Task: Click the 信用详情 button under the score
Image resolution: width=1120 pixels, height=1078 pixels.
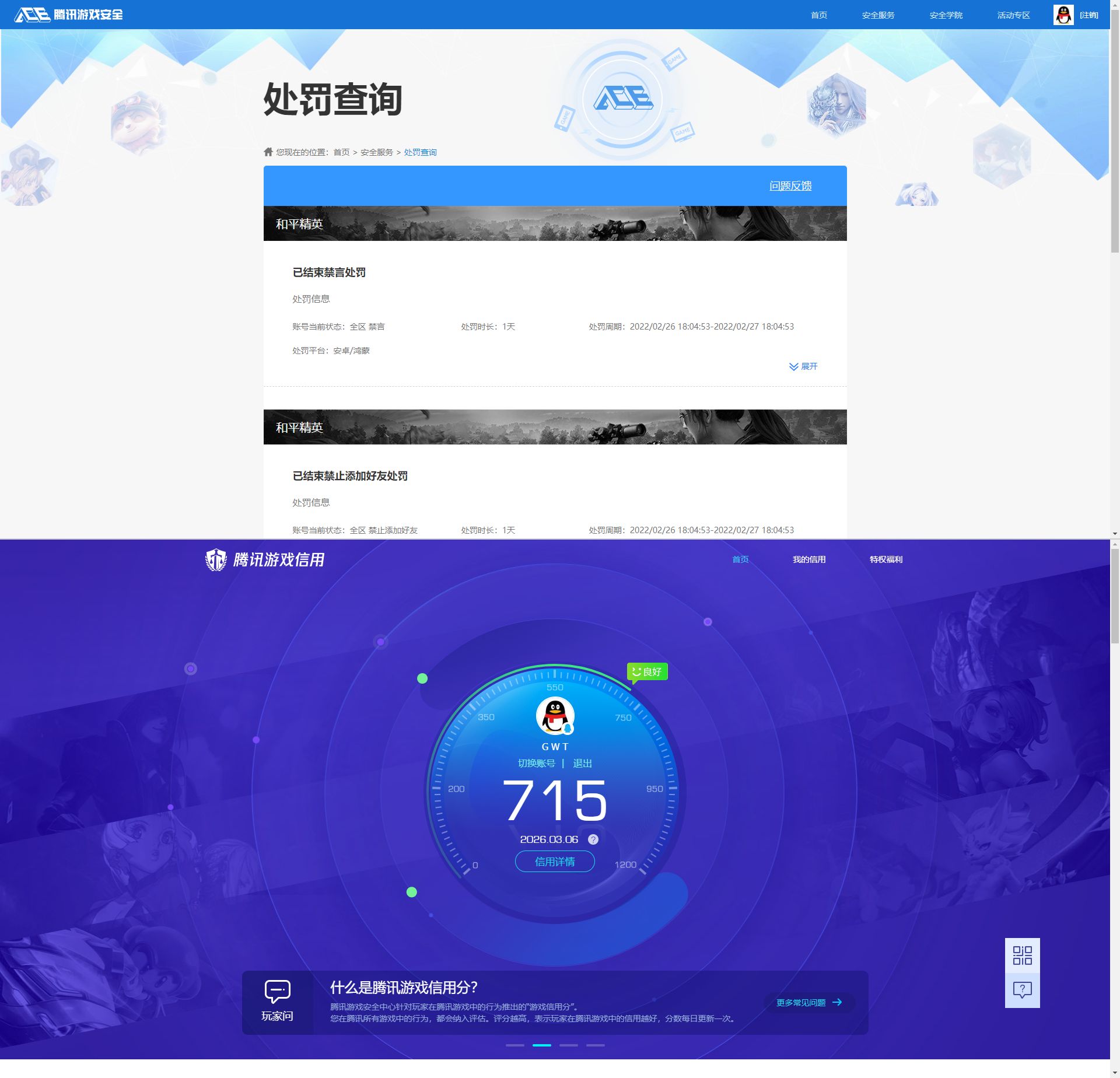Action: pyautogui.click(x=555, y=862)
